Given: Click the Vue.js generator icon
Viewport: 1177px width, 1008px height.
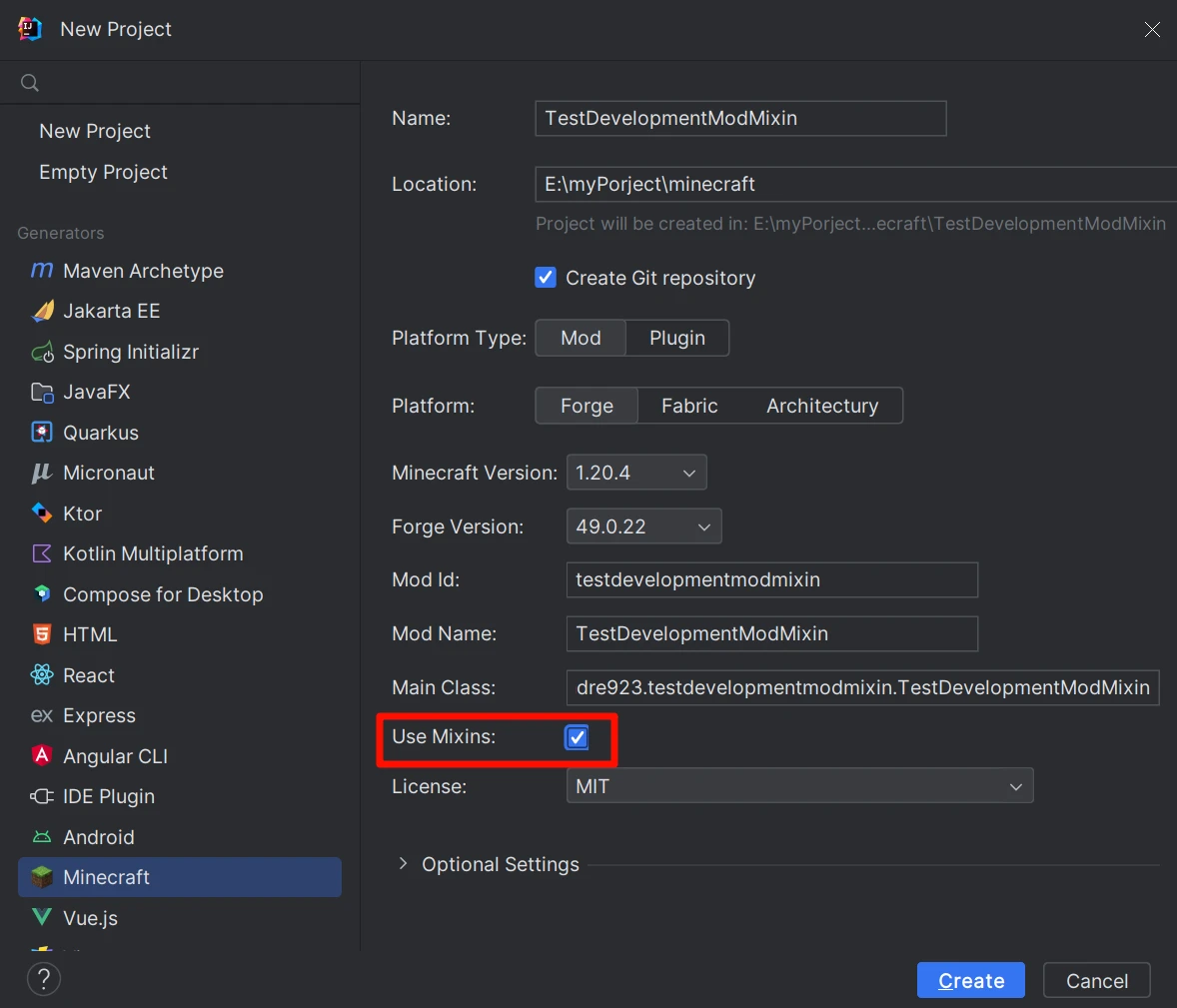Looking at the screenshot, I should pyautogui.click(x=42, y=918).
